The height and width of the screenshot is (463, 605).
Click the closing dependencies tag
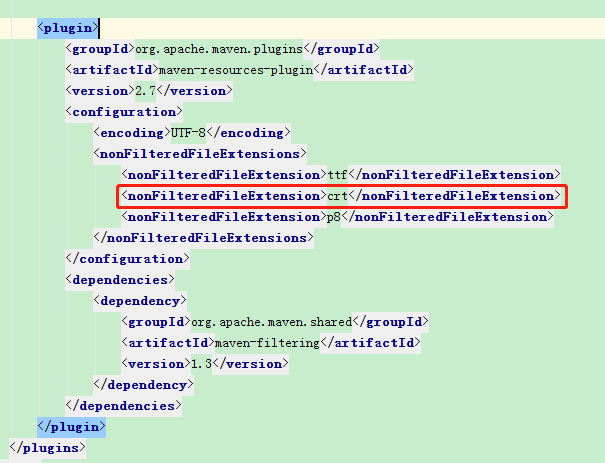point(123,406)
